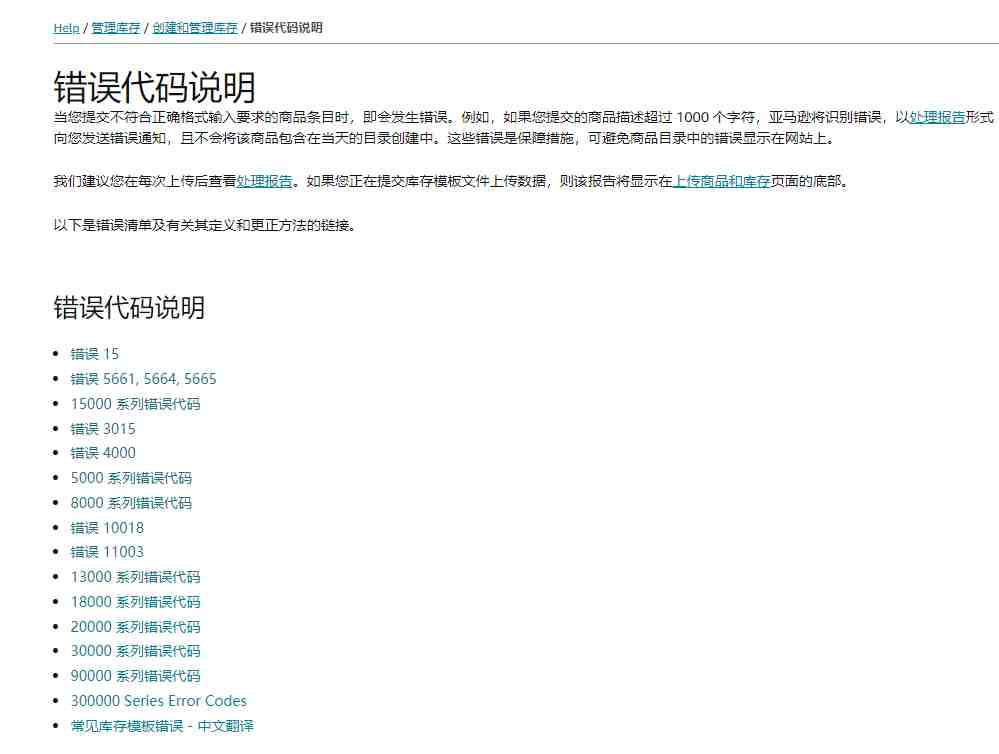
Task: Open 错误 4000 link
Action: tap(103, 453)
